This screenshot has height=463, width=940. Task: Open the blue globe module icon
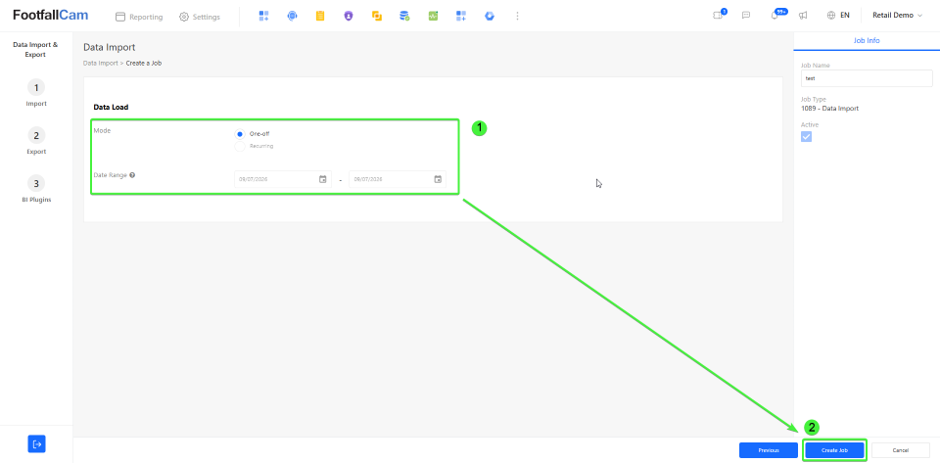(292, 16)
